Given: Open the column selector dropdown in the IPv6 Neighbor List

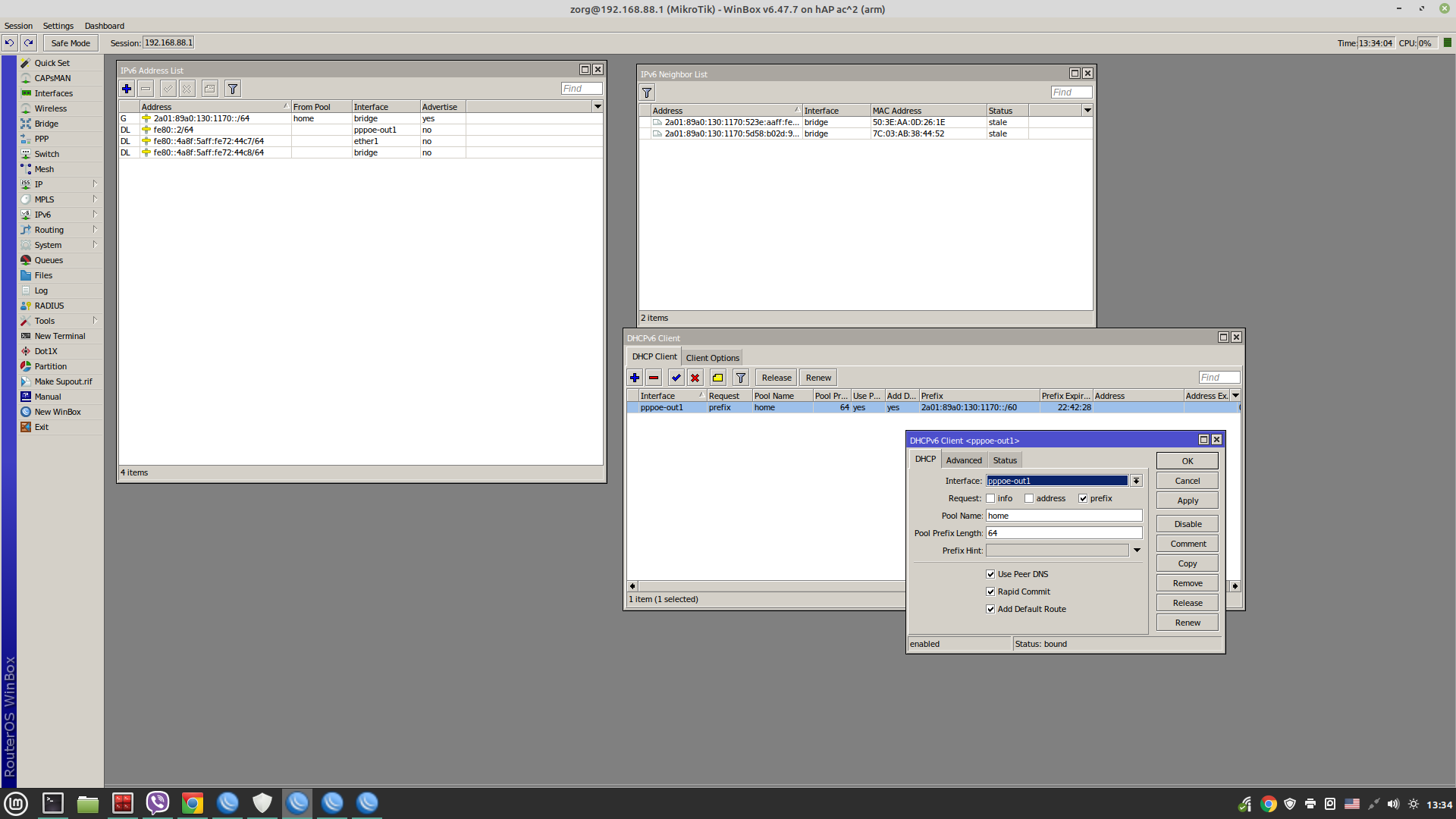Looking at the screenshot, I should (x=1087, y=111).
